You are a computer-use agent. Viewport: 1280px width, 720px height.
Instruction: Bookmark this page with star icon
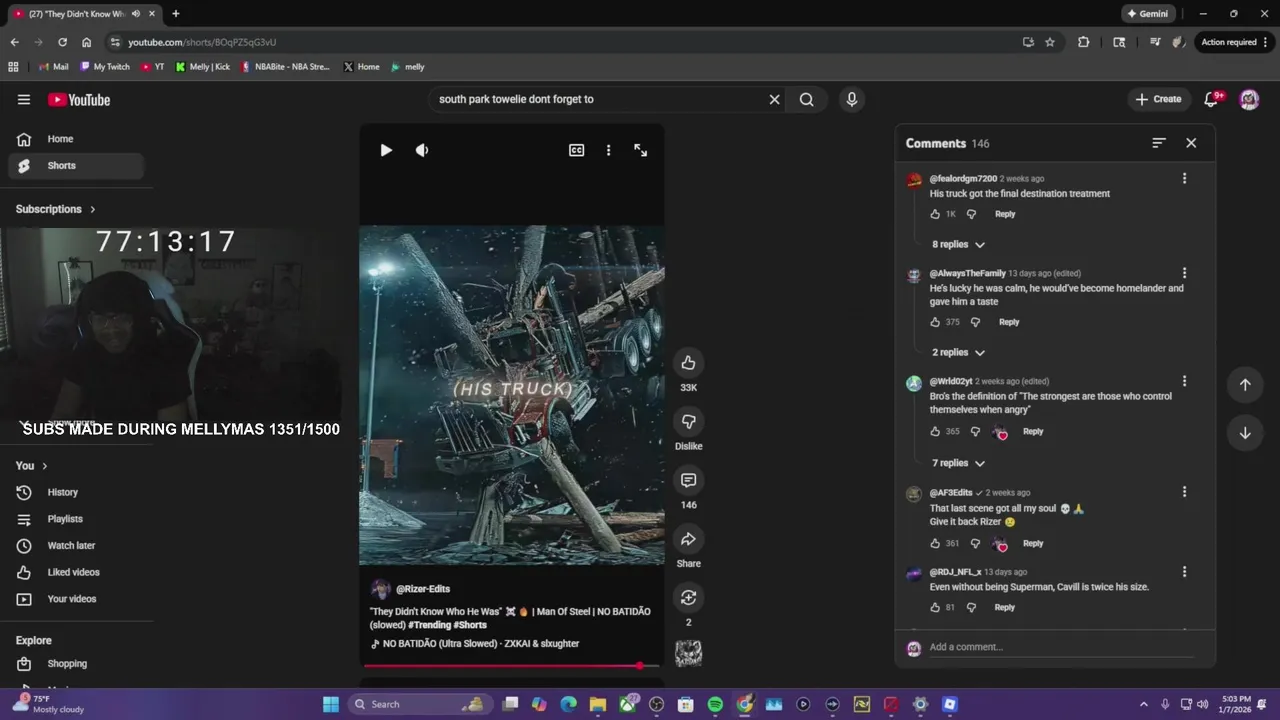coord(1050,42)
